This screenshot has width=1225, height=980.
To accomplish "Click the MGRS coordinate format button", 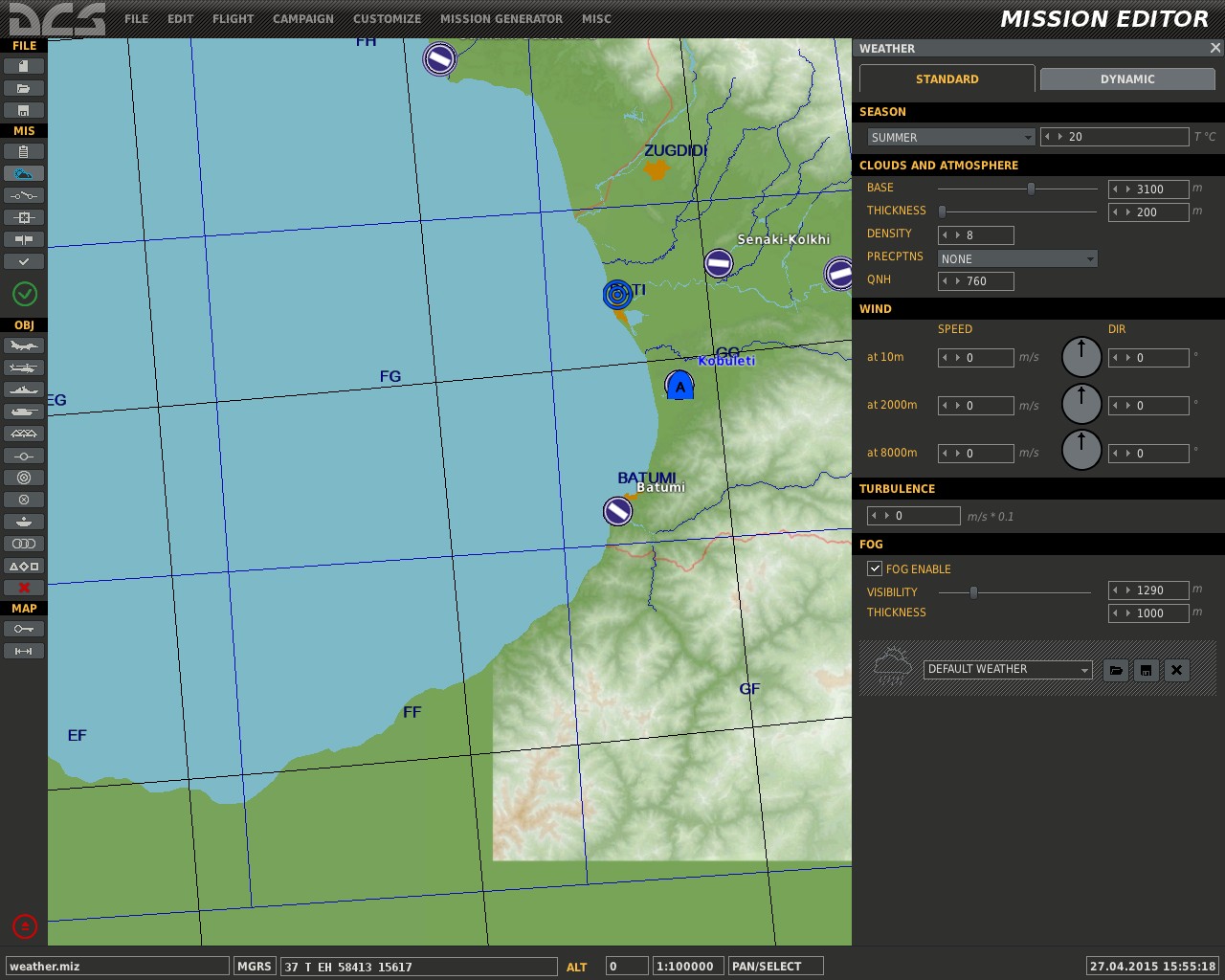I will [x=255, y=967].
